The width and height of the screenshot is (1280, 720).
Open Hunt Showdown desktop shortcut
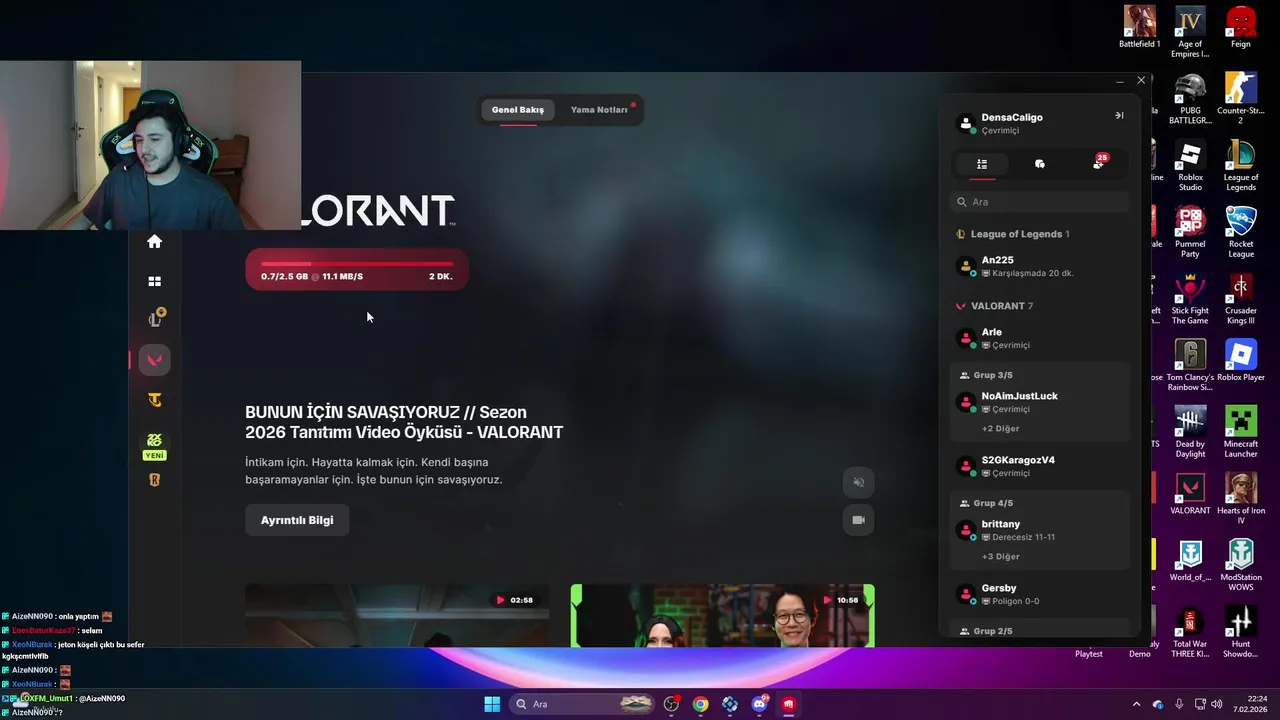point(1241,632)
